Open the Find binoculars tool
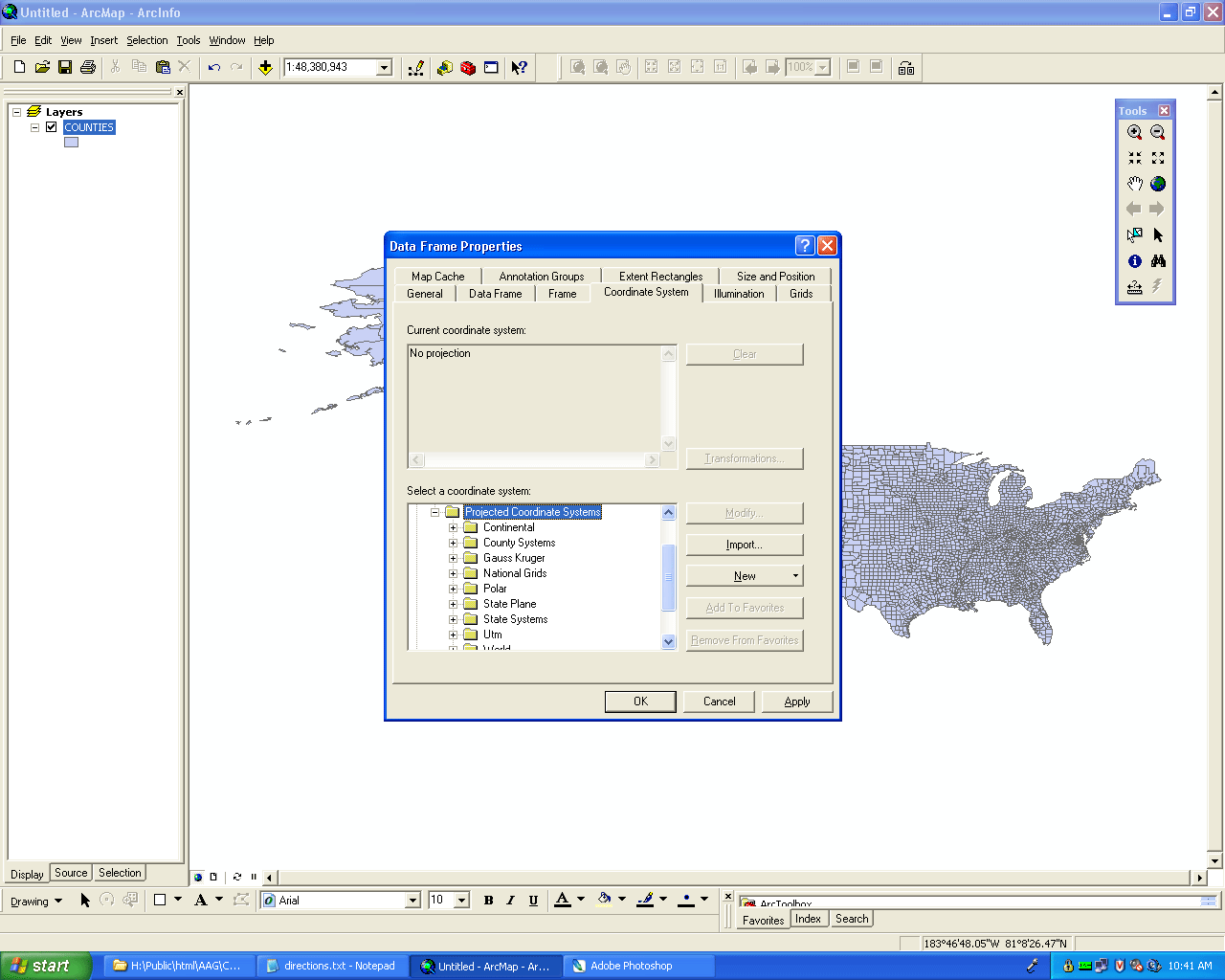 coord(1158,261)
